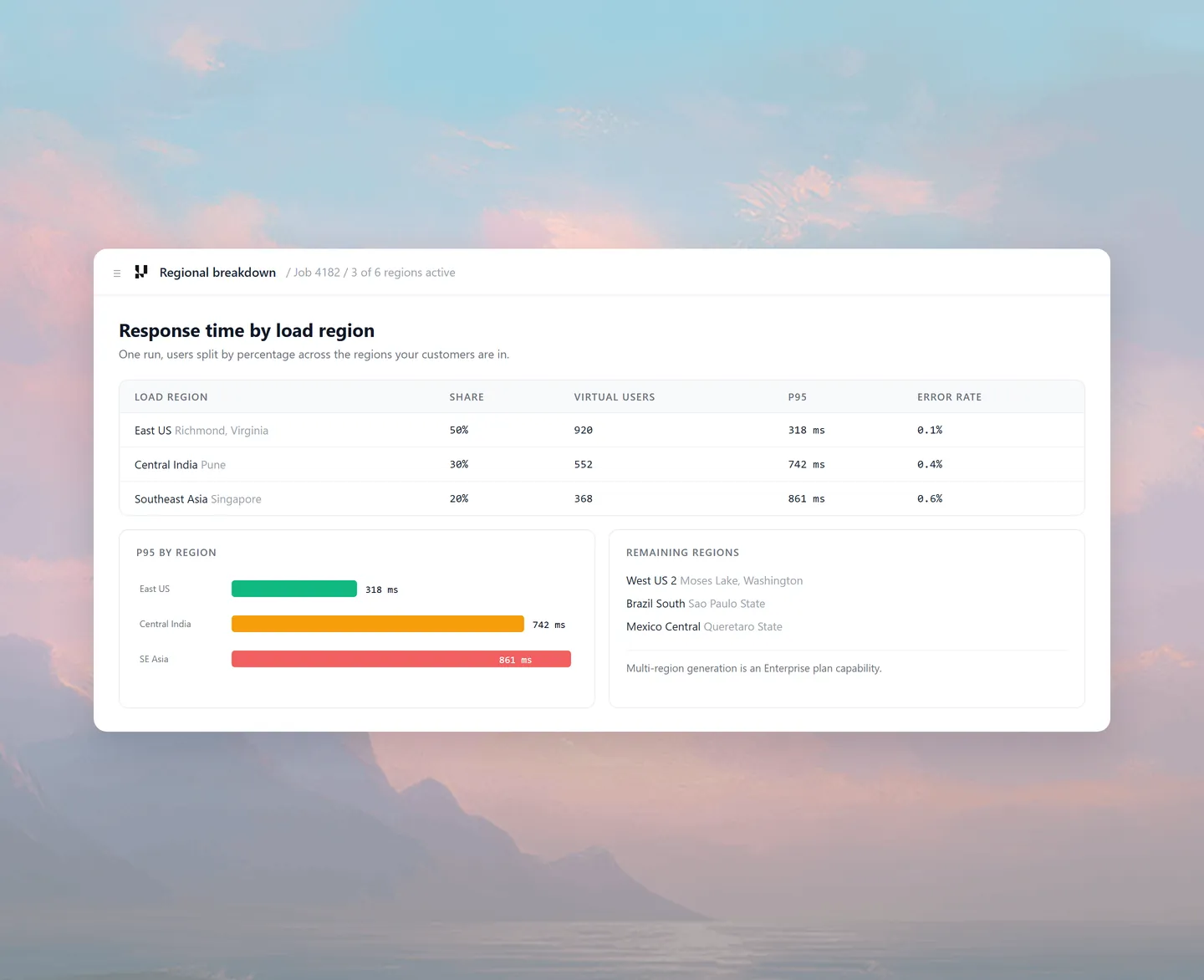The image size is (1204, 980).
Task: Click the 30% share value
Action: point(459,465)
